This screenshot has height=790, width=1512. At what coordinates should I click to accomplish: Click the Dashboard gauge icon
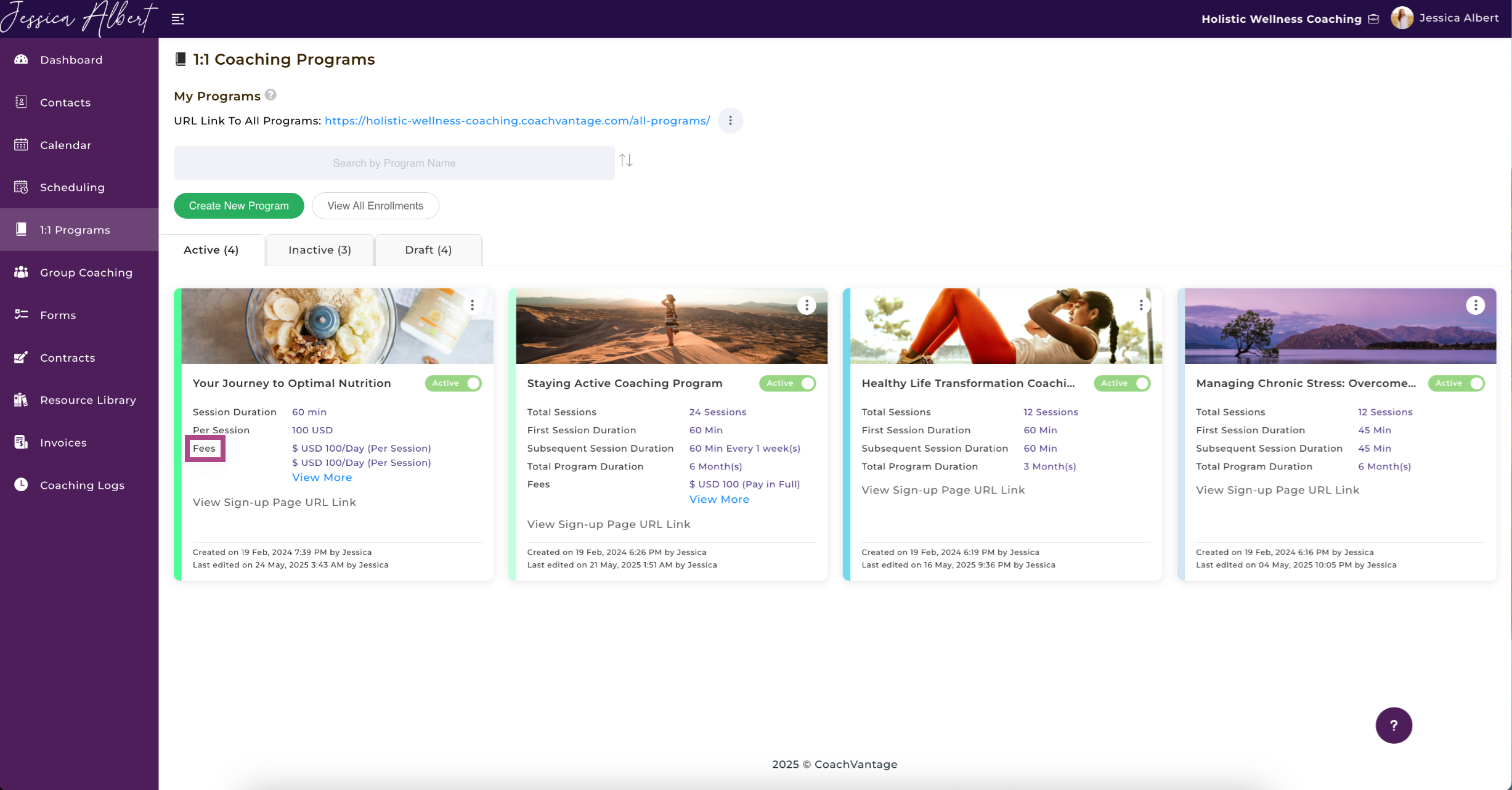[21, 60]
